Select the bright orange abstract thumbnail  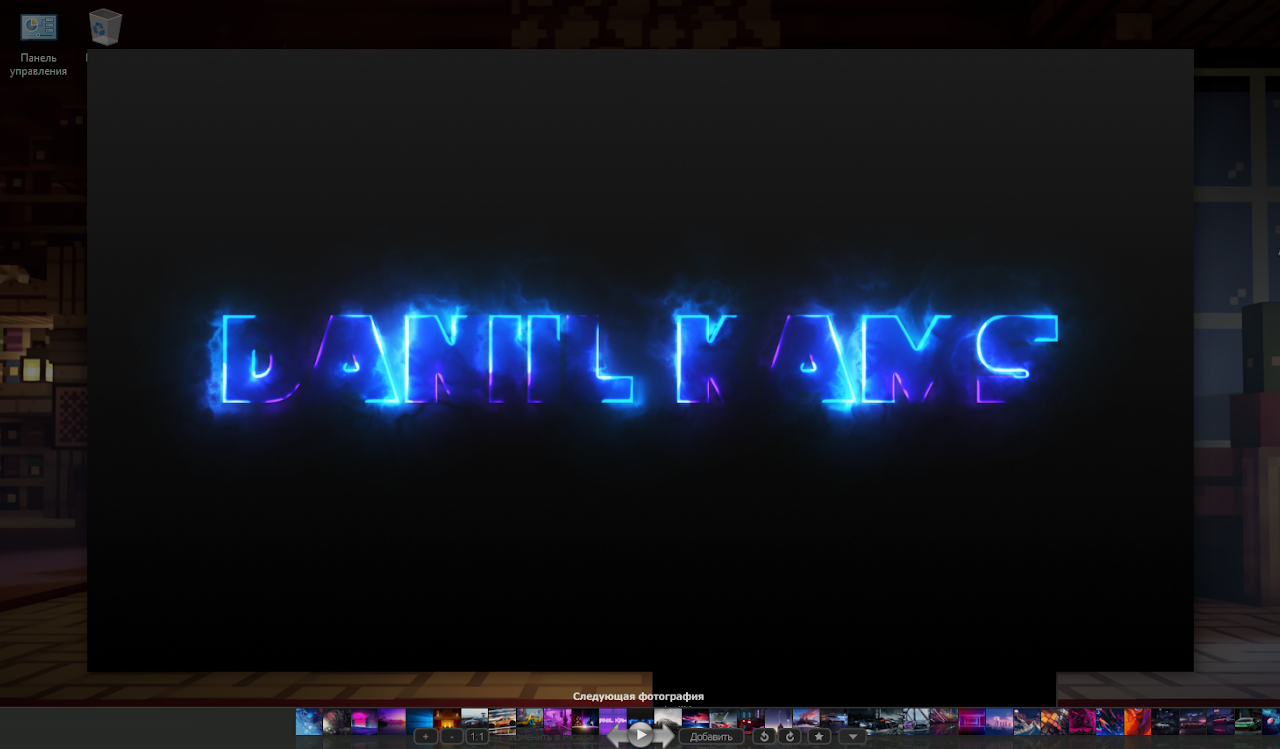(1137, 721)
